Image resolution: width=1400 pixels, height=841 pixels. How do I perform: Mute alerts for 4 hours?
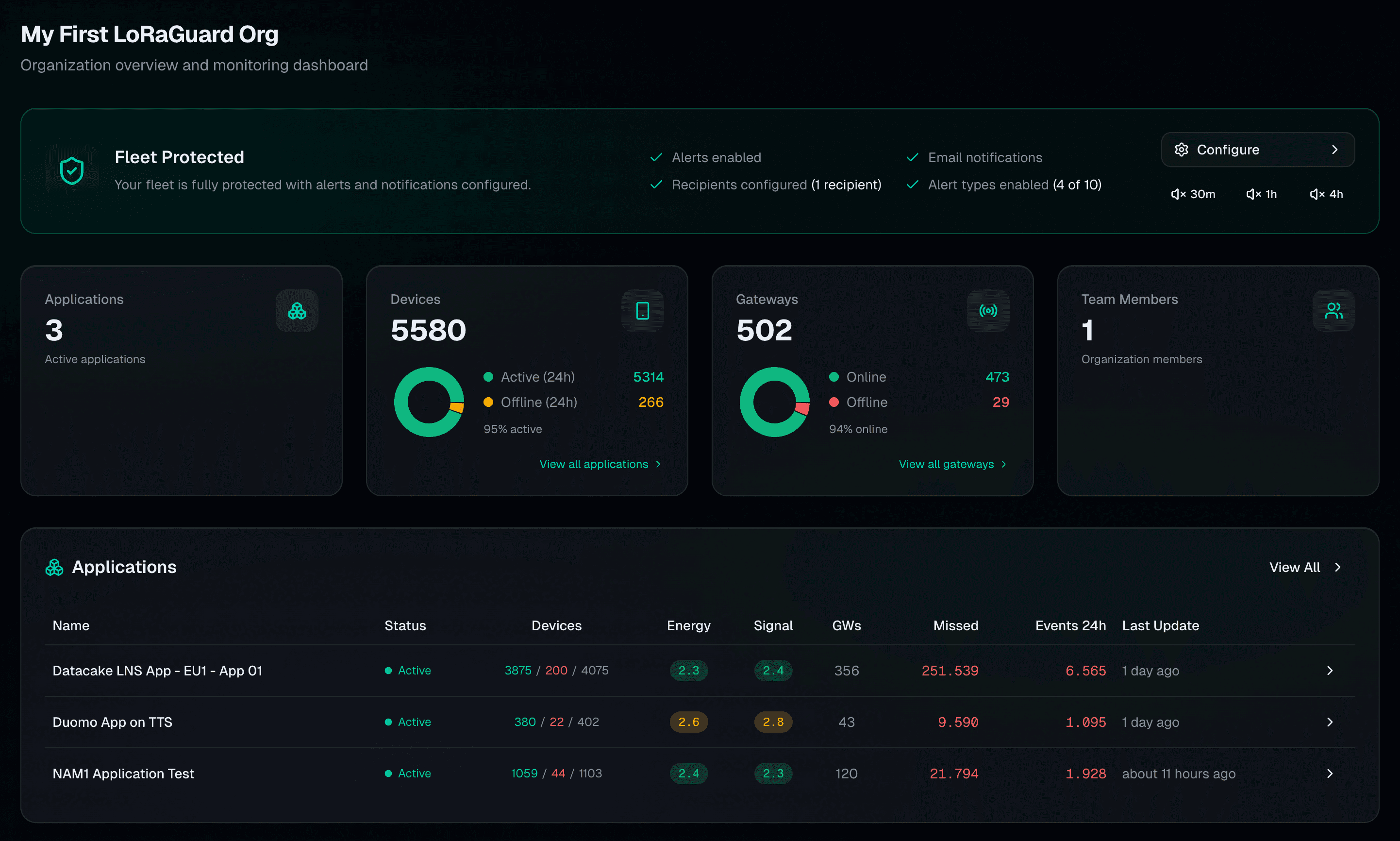pos(1326,194)
